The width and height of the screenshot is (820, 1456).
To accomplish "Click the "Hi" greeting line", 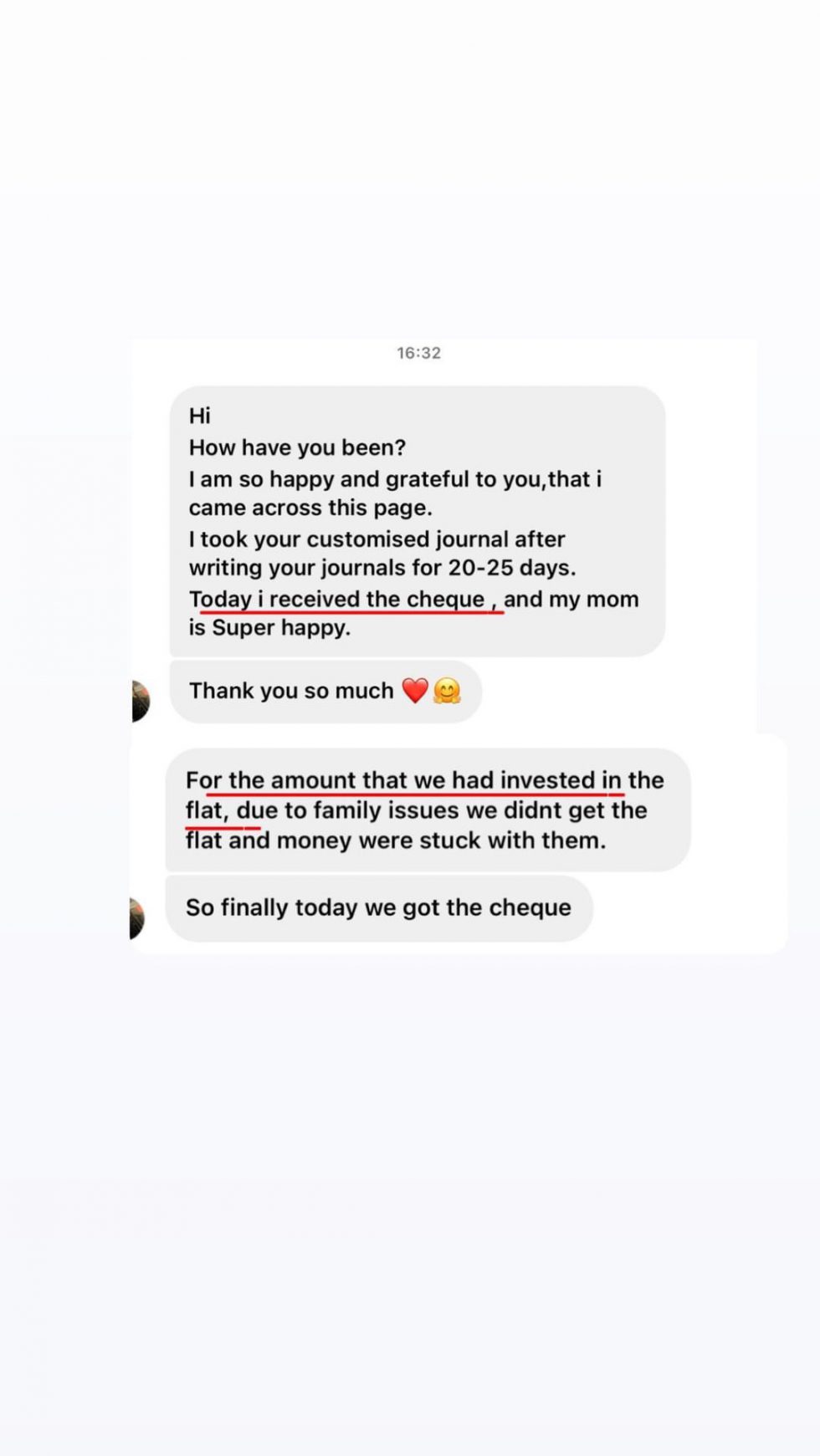I will pos(200,416).
